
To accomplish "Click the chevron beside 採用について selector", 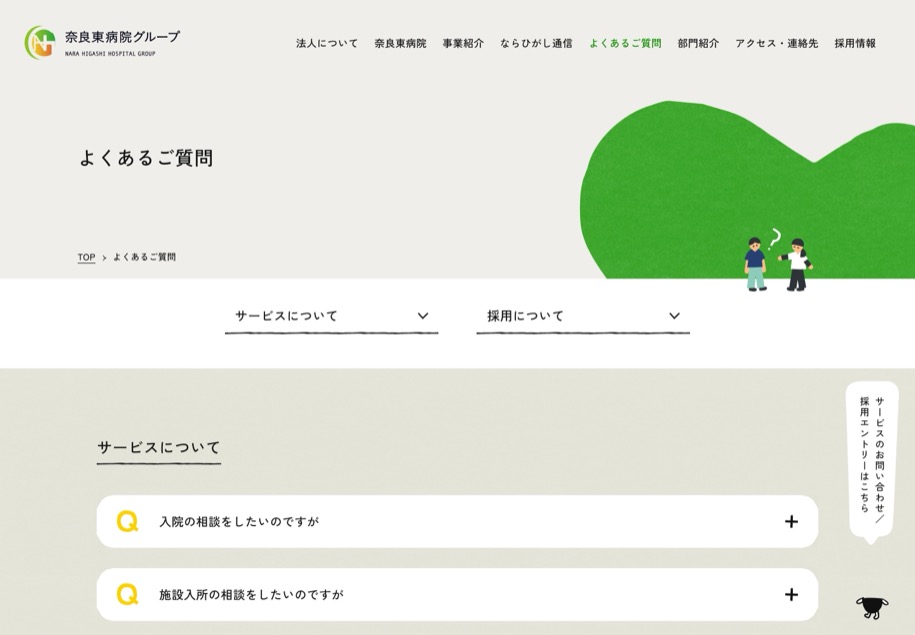I will [675, 316].
